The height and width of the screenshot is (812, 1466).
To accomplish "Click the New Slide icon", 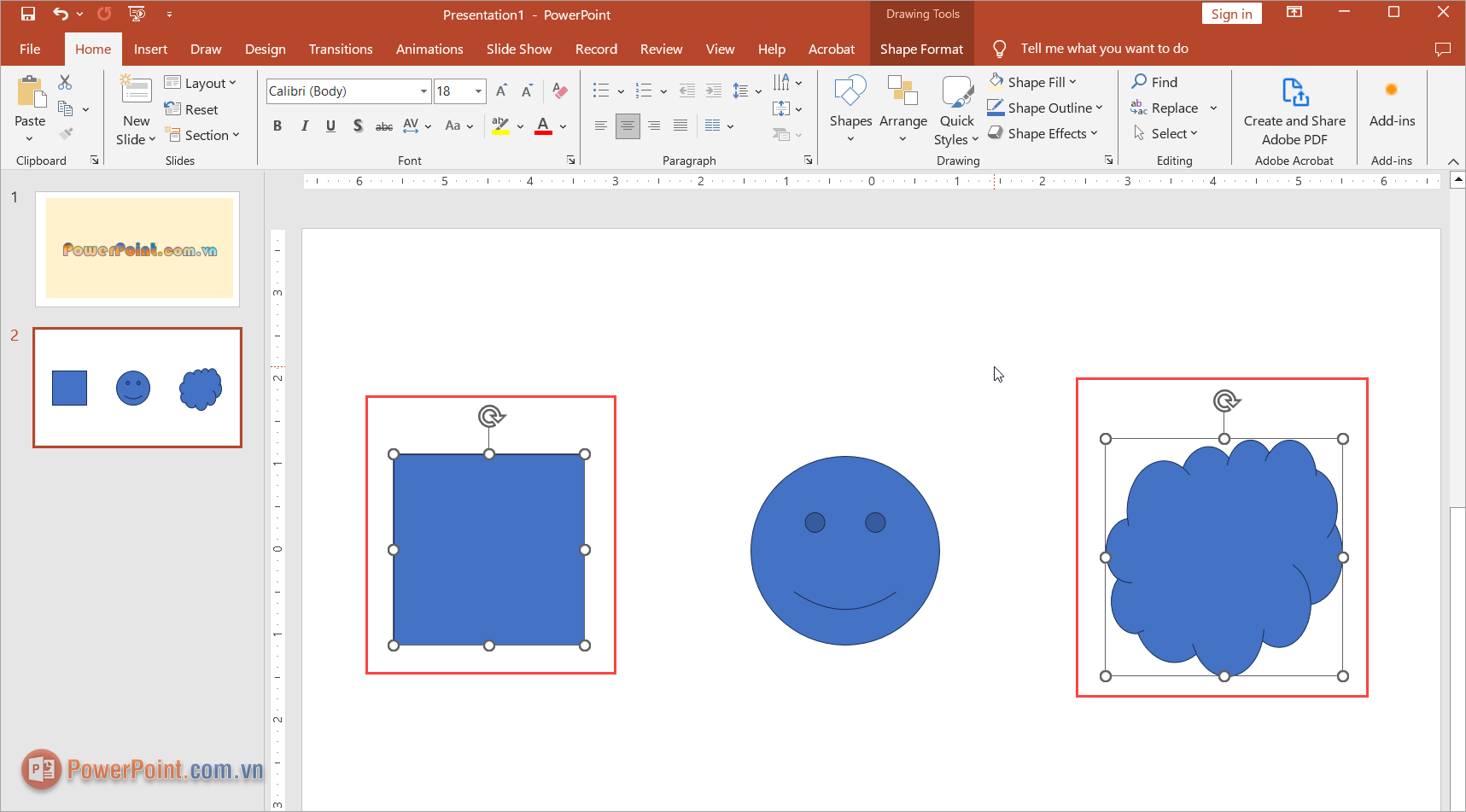I will coord(136,90).
